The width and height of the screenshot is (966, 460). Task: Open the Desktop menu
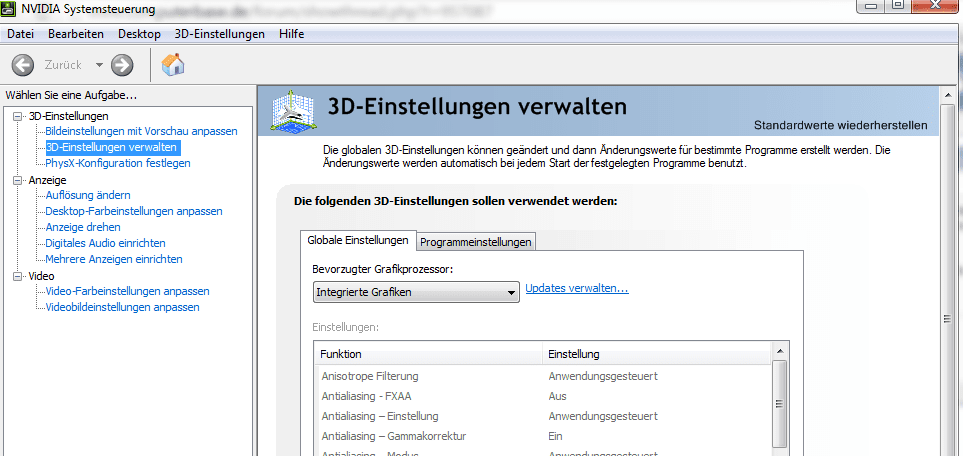[139, 34]
